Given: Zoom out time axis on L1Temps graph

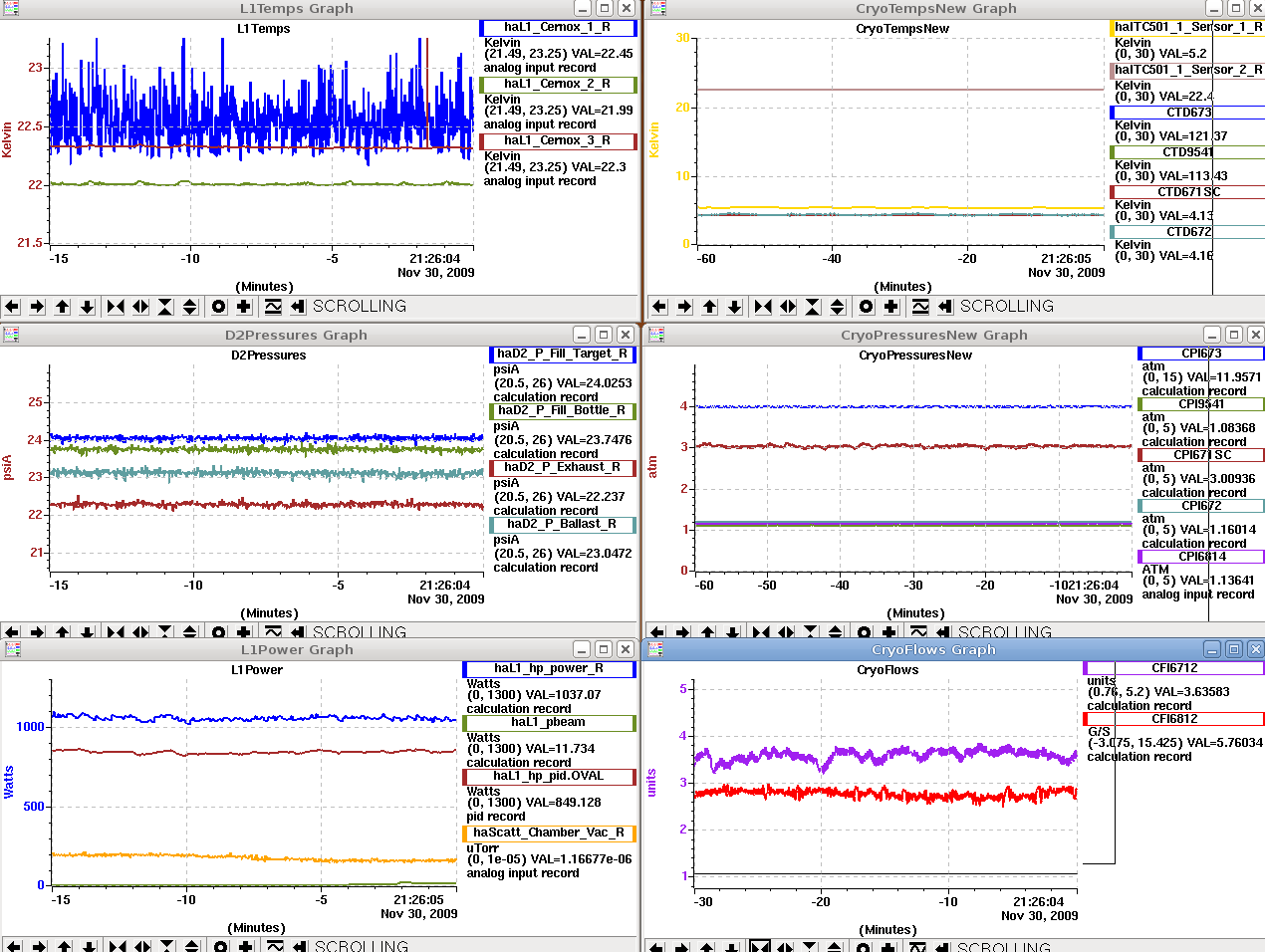Looking at the screenshot, I should [x=140, y=307].
